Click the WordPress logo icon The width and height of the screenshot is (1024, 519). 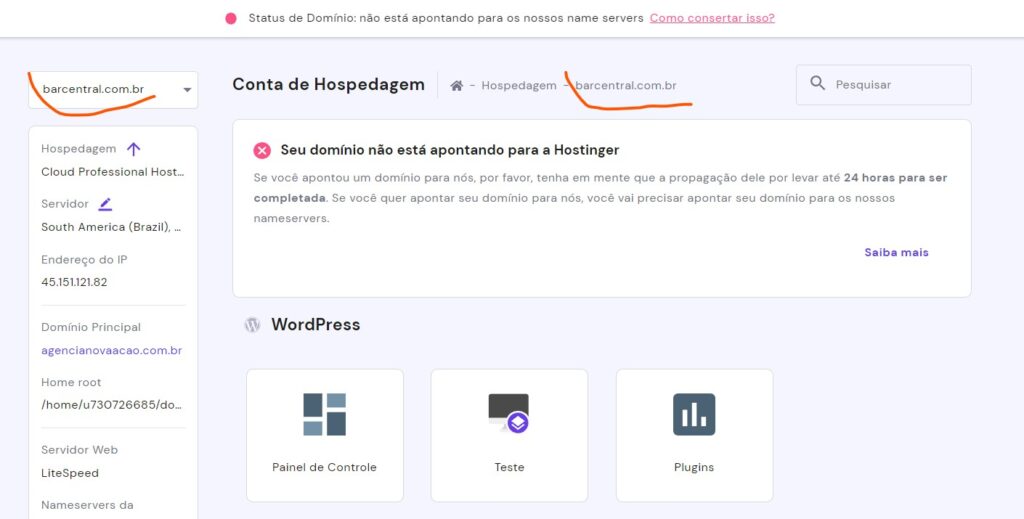coord(253,325)
